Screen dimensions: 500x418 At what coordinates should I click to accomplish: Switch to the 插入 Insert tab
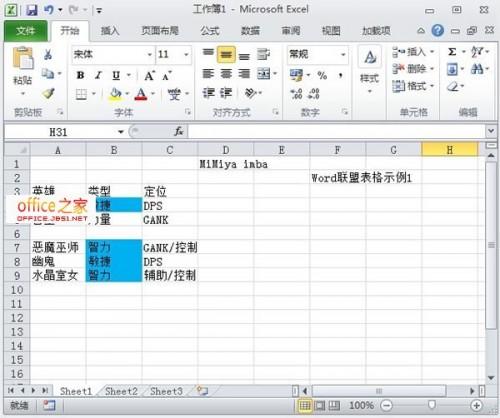coord(110,31)
